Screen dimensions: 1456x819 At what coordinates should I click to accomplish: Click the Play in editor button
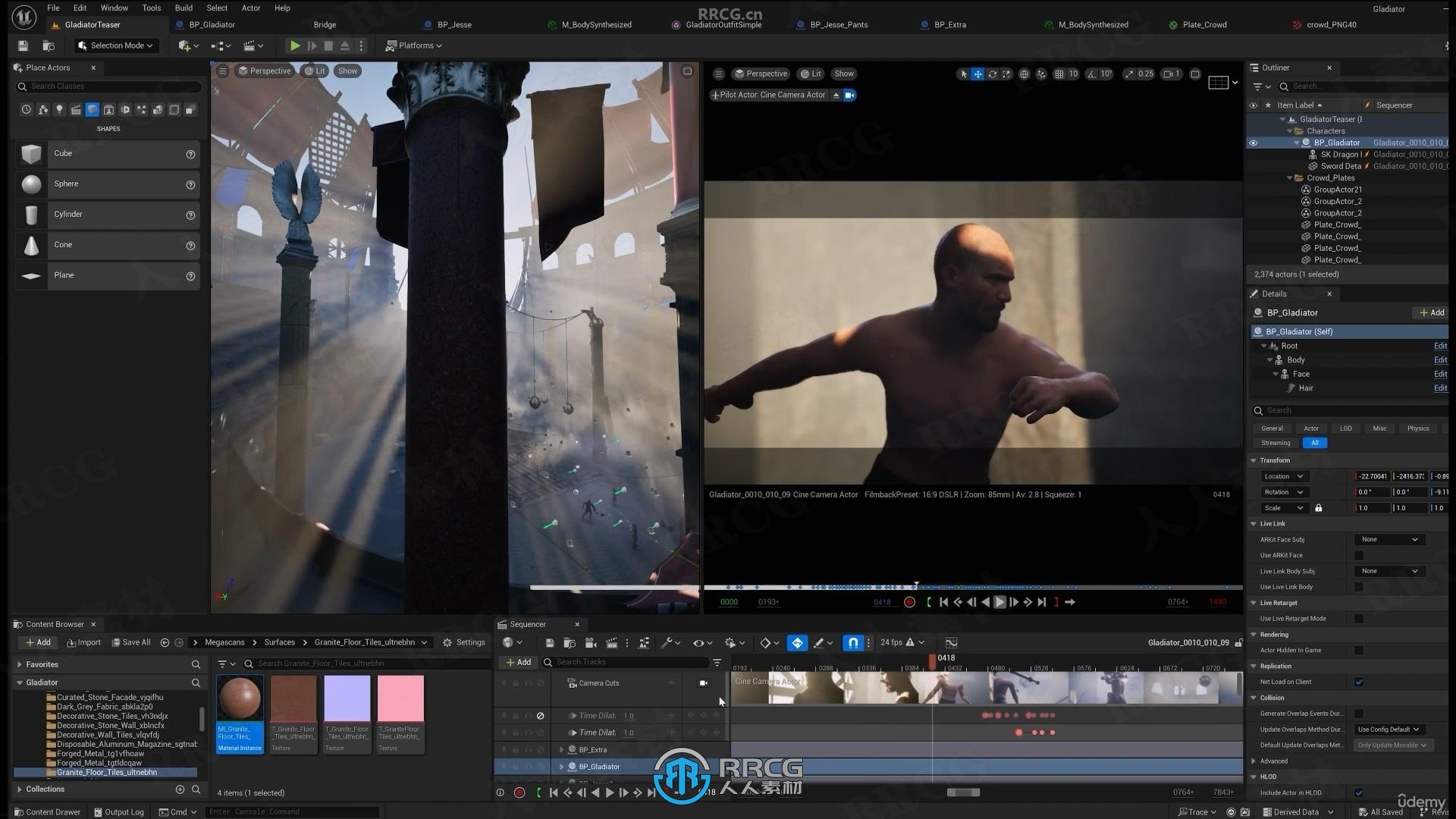point(295,45)
